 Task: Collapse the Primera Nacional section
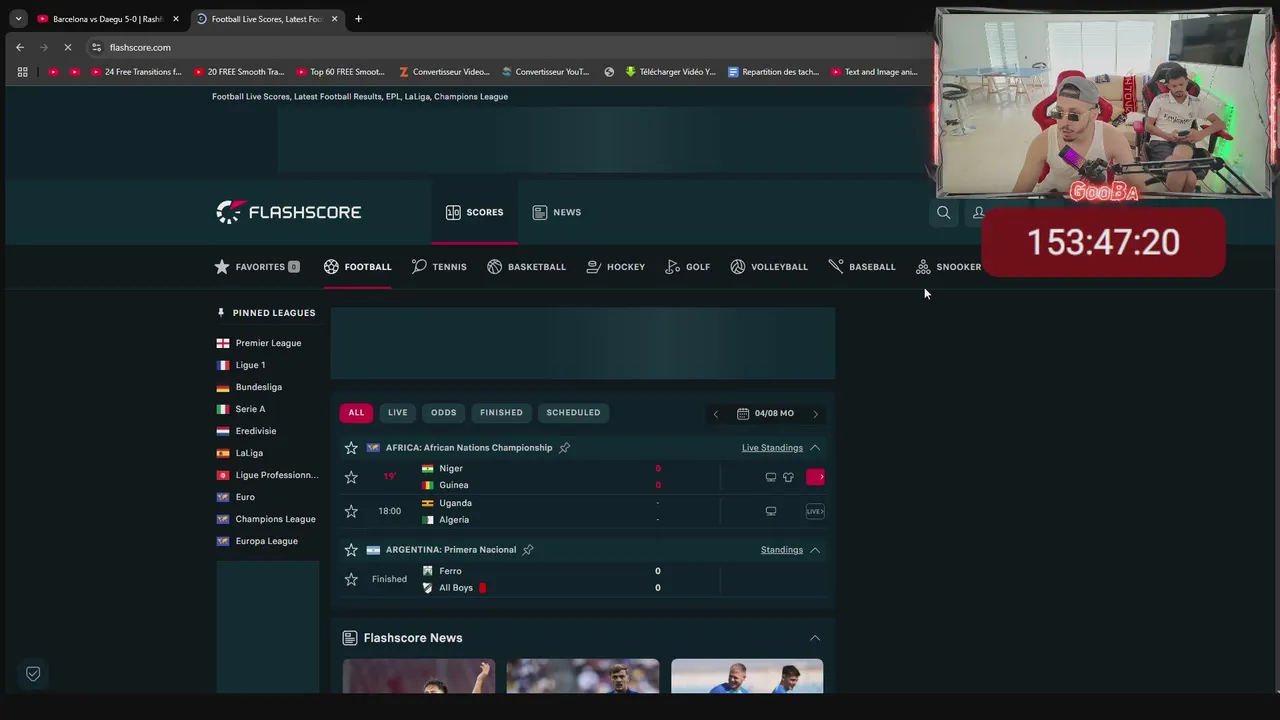point(815,550)
